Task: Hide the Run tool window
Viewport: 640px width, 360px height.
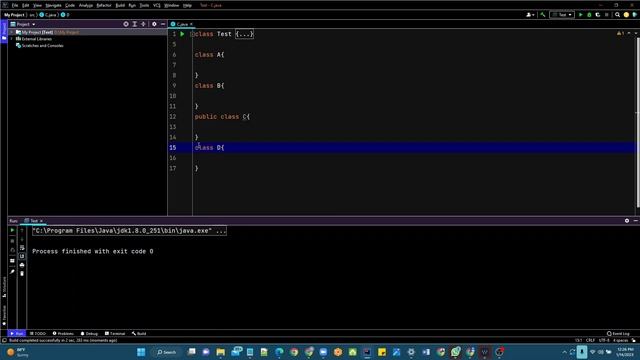Action: (x=636, y=221)
